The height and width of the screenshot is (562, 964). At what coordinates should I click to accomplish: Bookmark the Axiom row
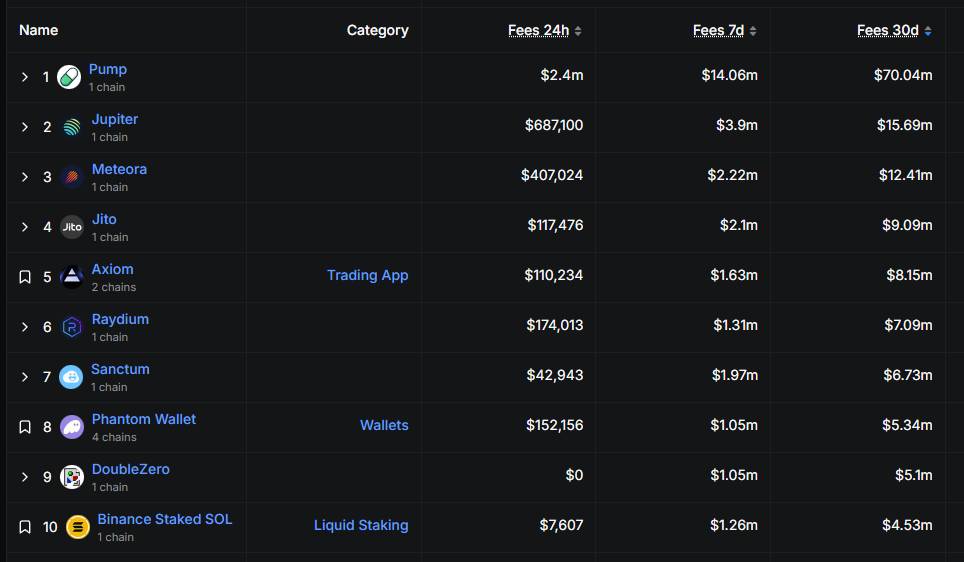pos(25,277)
